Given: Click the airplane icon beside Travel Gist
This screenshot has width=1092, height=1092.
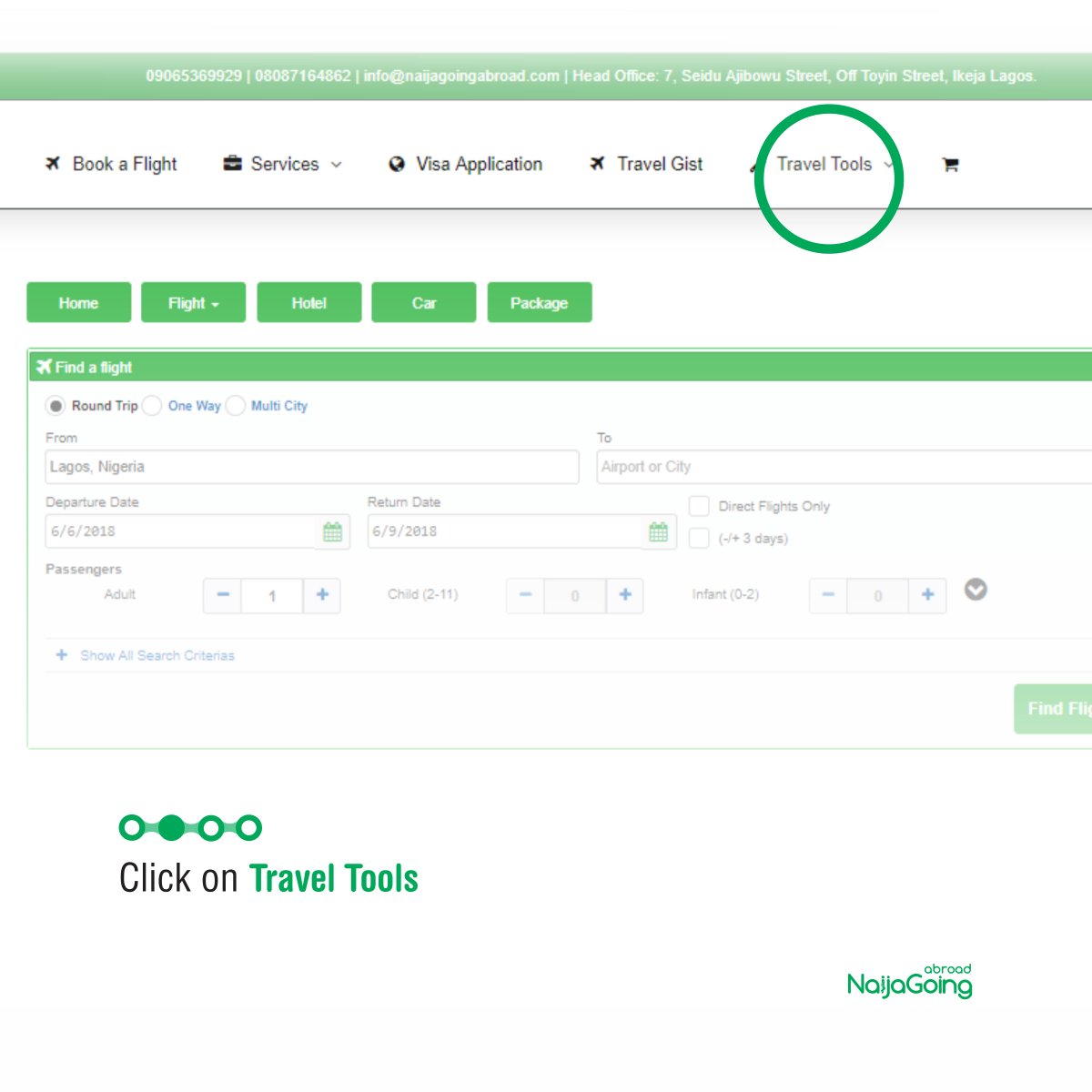Looking at the screenshot, I should (597, 164).
